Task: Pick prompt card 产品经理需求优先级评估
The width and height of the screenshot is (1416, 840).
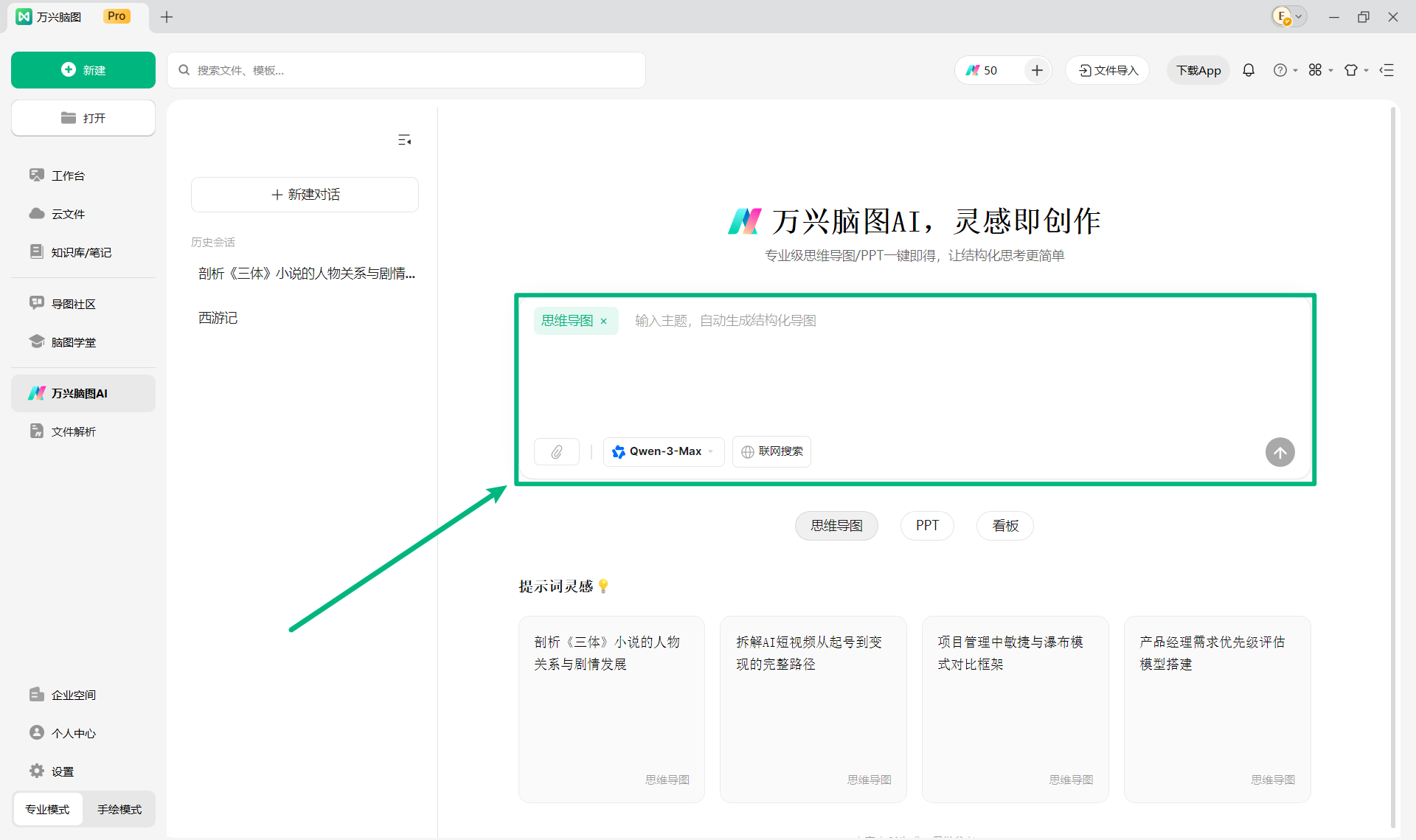Action: point(1218,709)
